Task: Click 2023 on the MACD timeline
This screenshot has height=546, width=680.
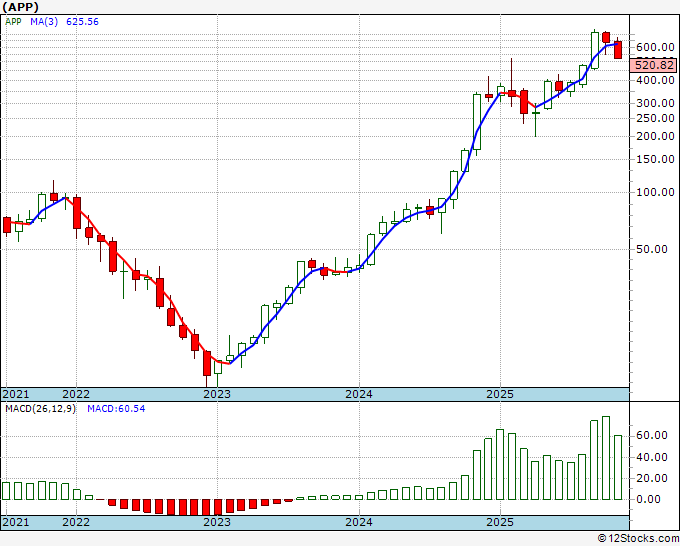Action: [217, 522]
